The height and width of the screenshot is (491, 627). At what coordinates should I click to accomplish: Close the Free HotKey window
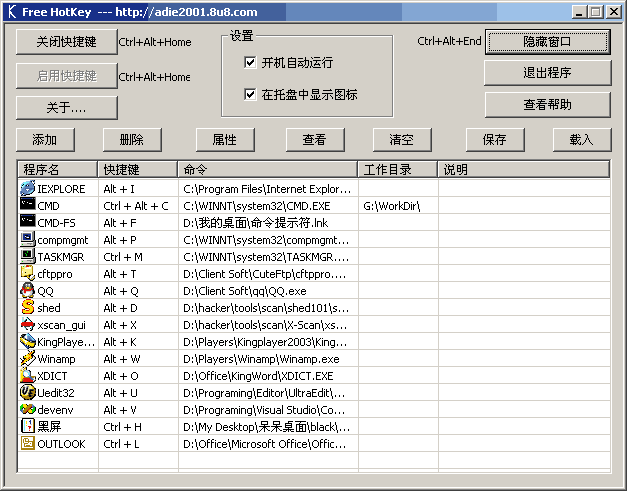click(614, 12)
